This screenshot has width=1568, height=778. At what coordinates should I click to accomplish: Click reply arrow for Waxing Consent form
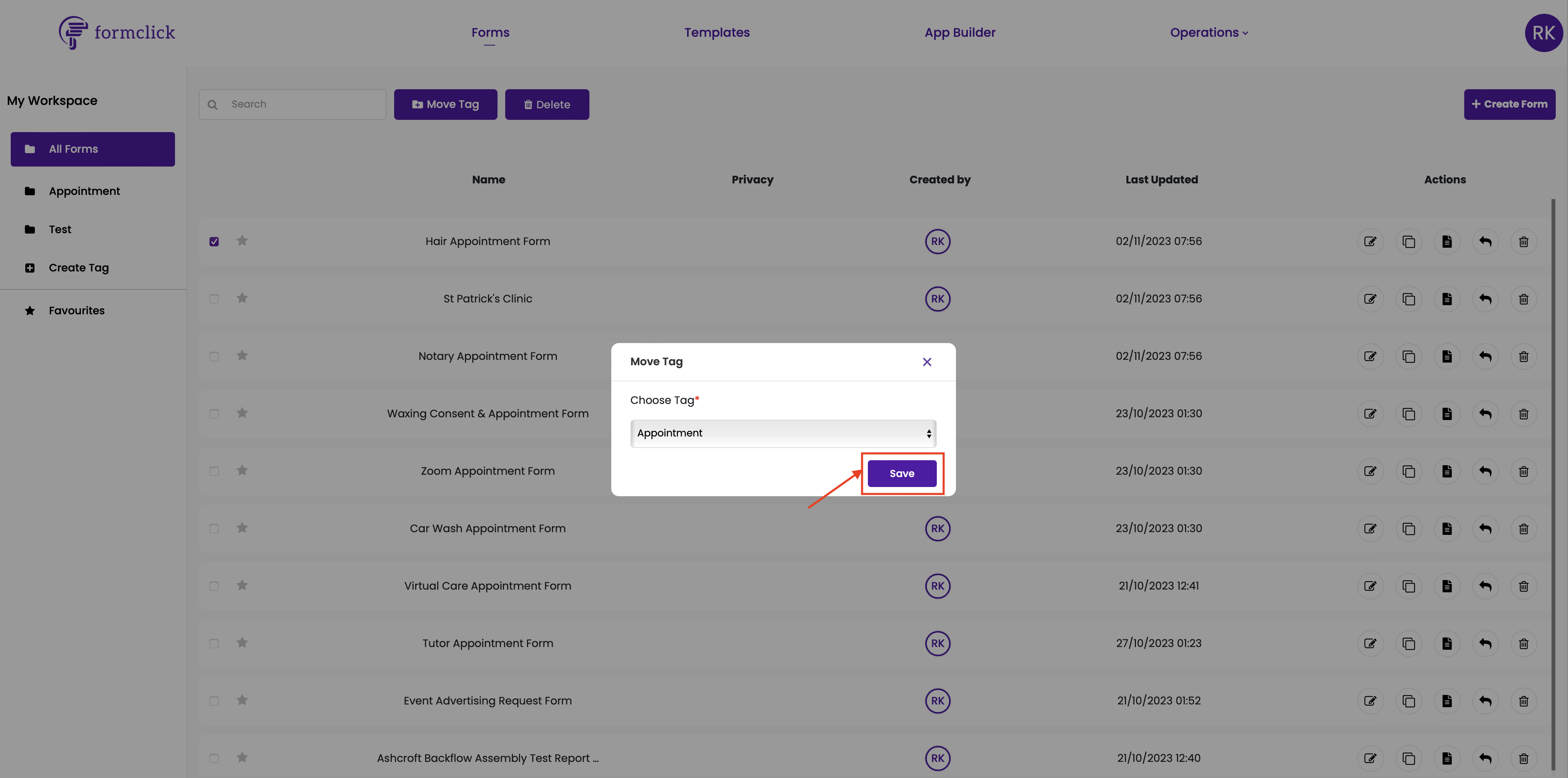tap(1485, 414)
